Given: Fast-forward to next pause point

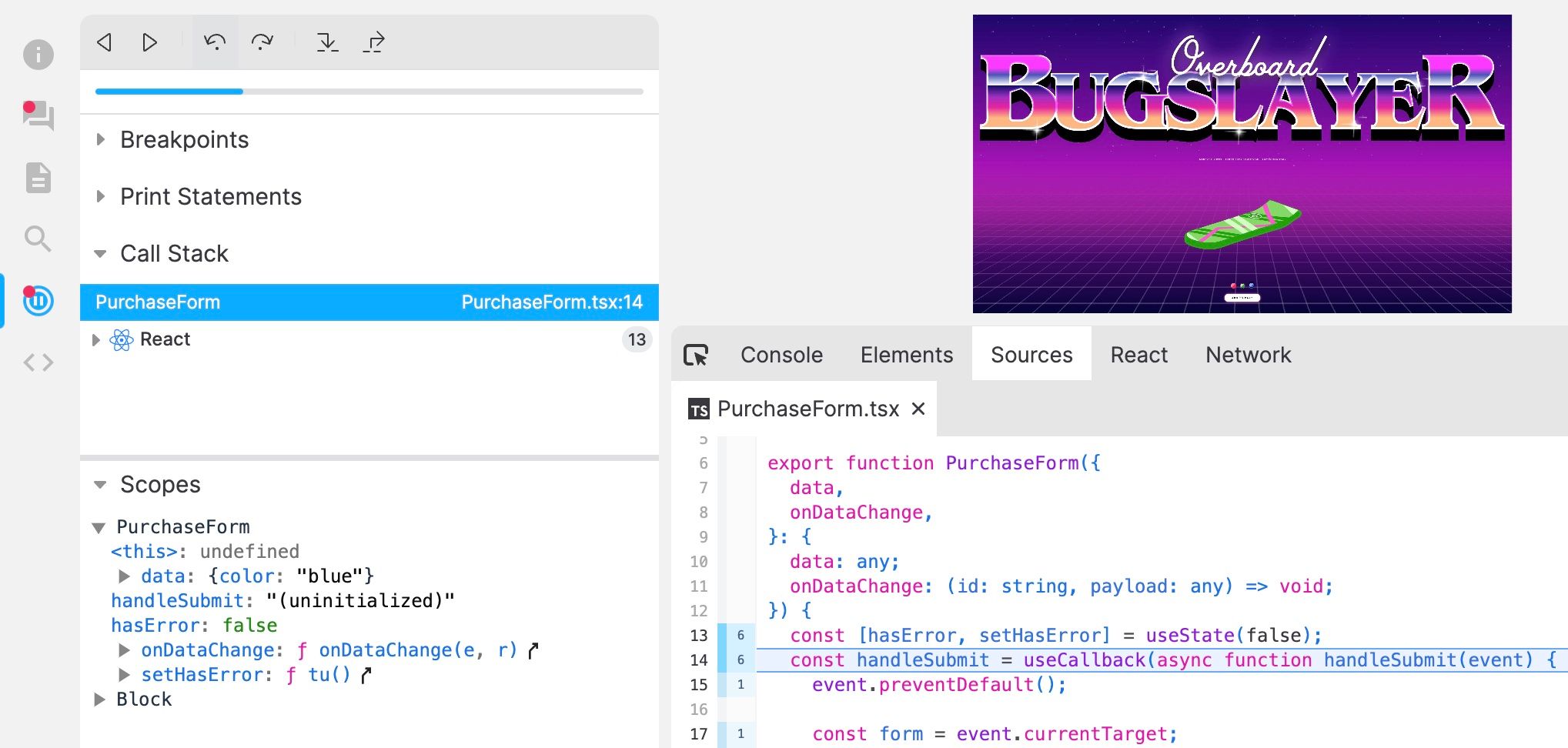Looking at the screenshot, I should click(x=150, y=42).
